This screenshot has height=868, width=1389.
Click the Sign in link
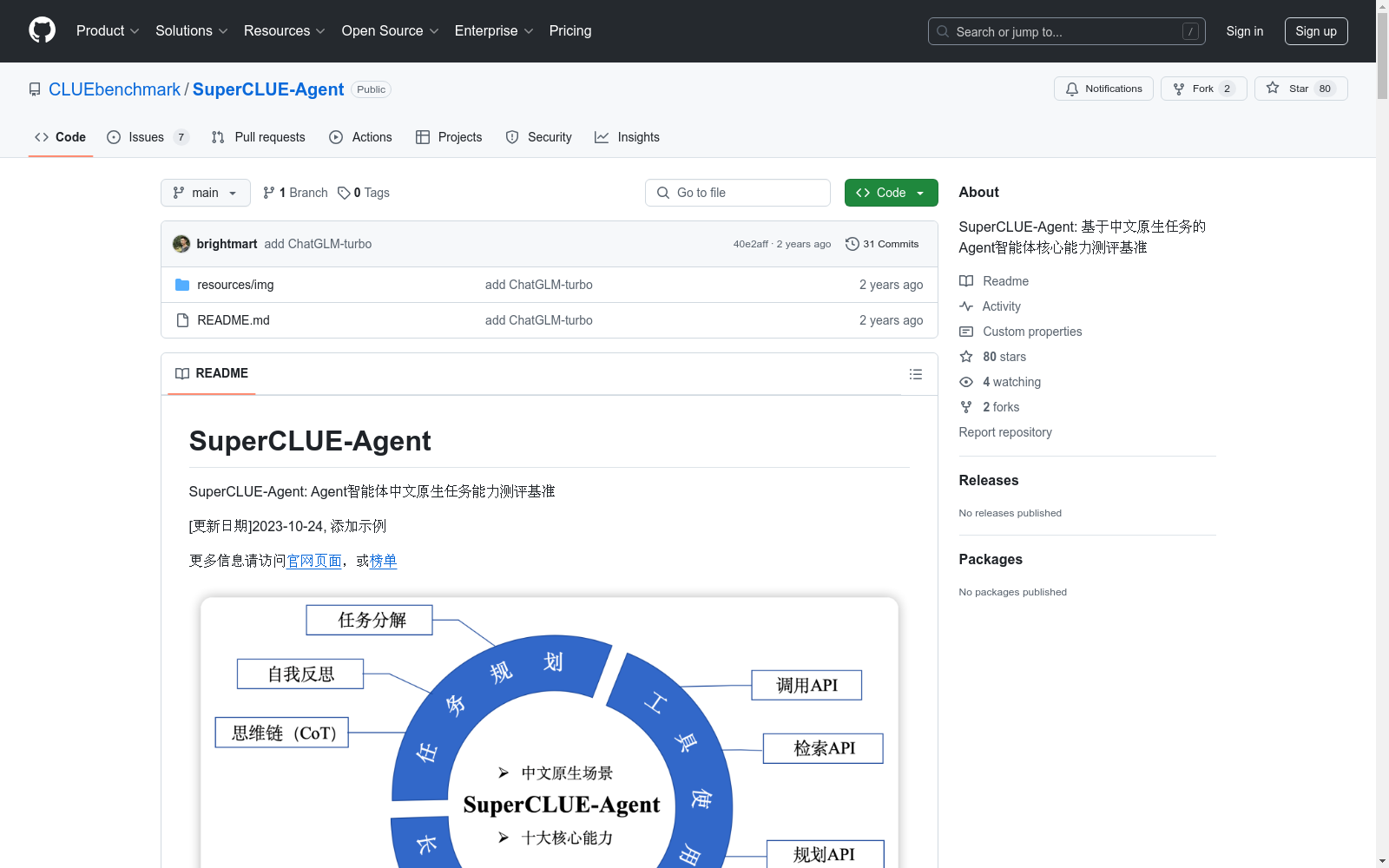coord(1245,31)
